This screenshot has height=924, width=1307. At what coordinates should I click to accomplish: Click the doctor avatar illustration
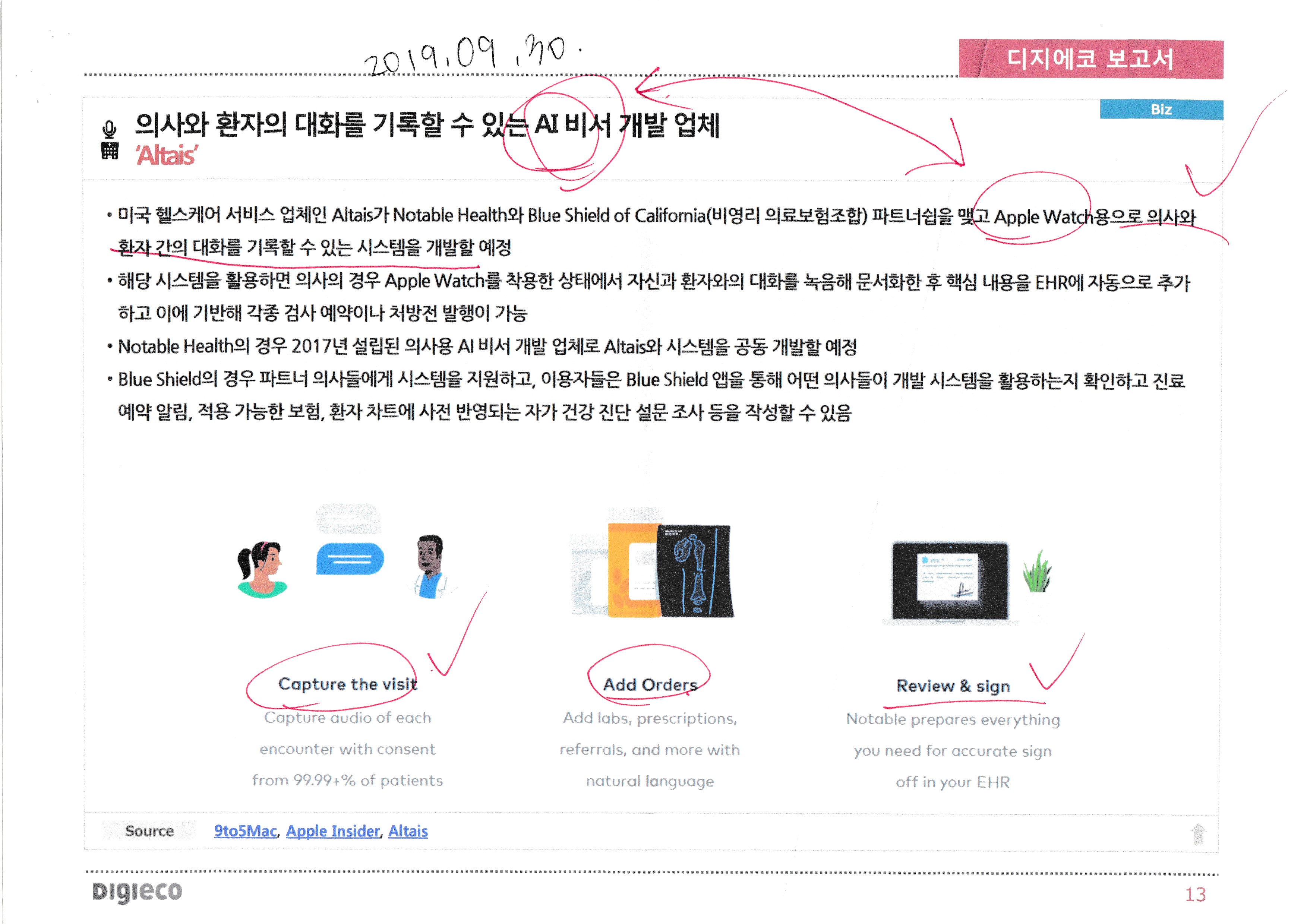431,566
